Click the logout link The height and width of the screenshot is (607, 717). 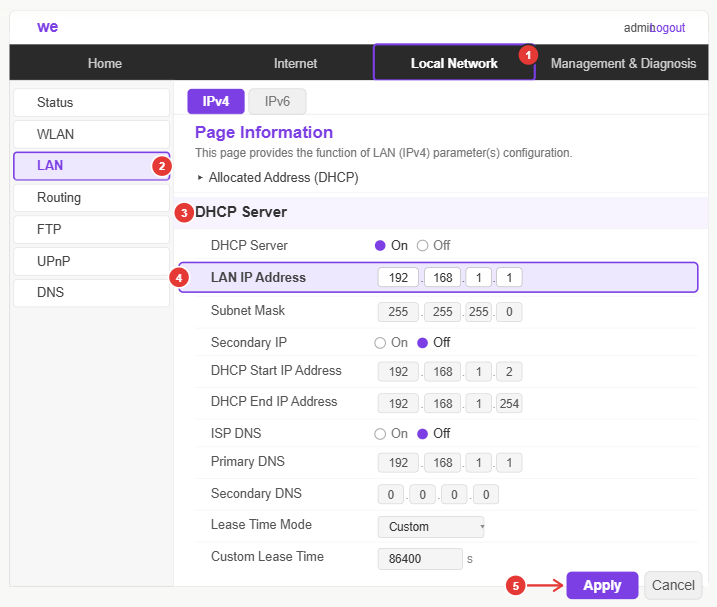[668, 28]
